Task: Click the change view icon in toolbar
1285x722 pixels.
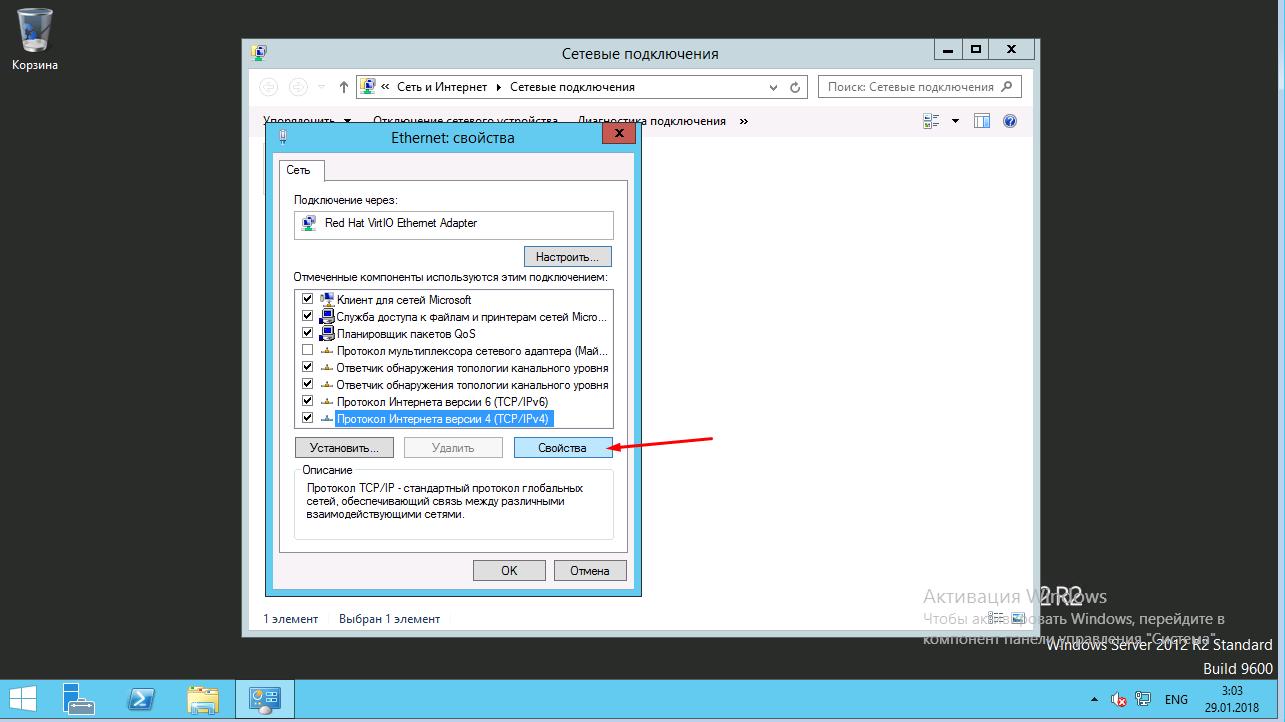Action: pyautogui.click(x=932, y=121)
